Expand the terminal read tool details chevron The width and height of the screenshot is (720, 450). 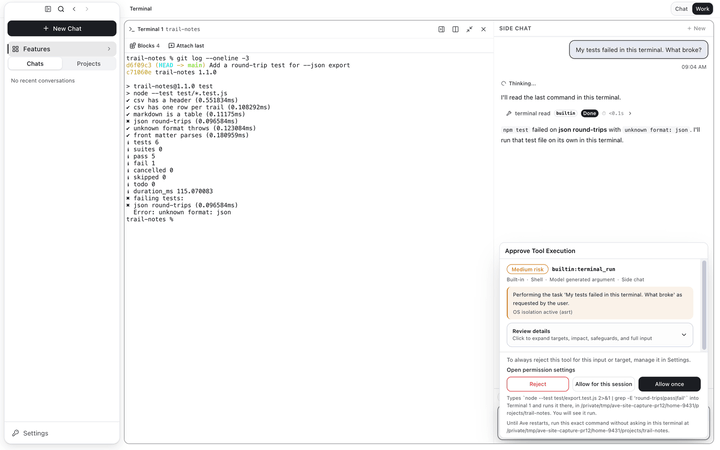point(630,113)
